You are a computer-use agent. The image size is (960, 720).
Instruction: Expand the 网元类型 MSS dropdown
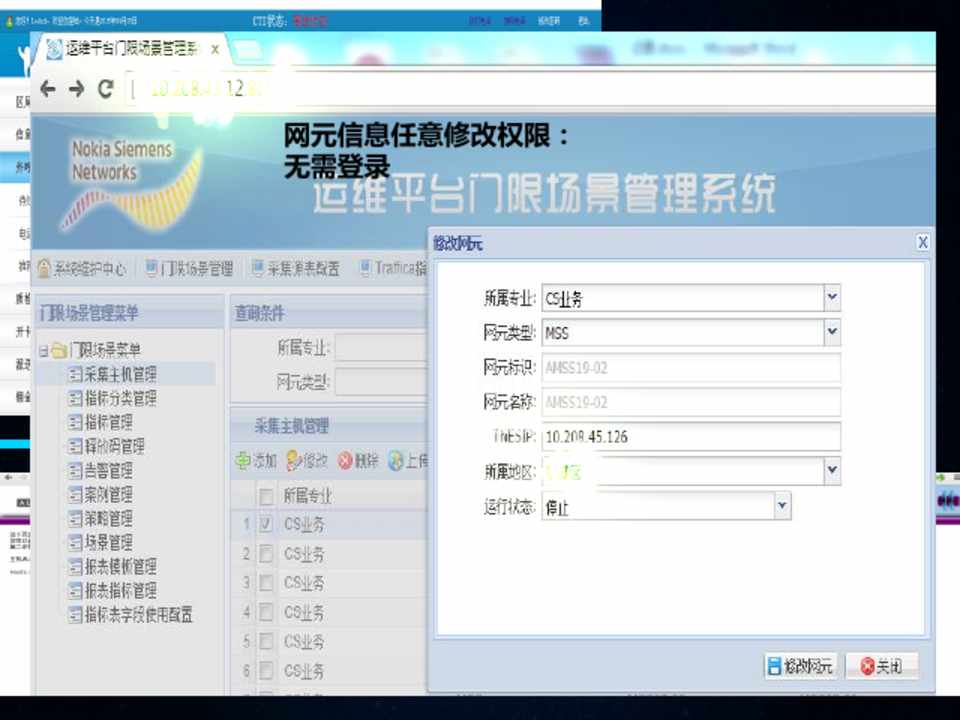[831, 332]
